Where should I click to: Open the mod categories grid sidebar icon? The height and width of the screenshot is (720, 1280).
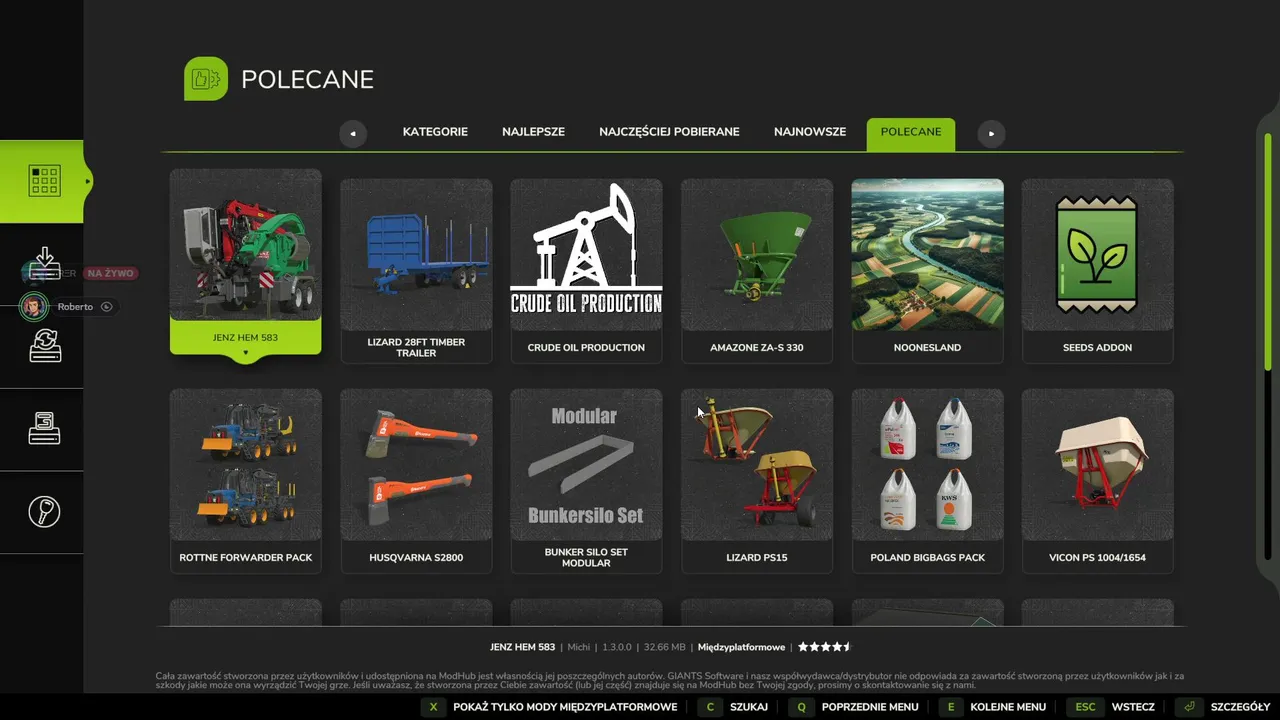click(x=45, y=181)
